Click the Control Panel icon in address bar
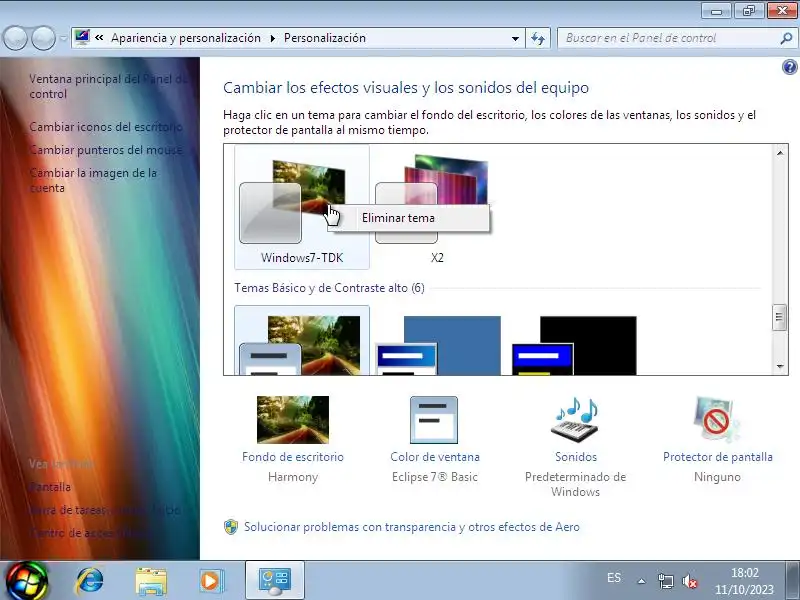Image resolution: width=800 pixels, height=600 pixels. coord(82,38)
